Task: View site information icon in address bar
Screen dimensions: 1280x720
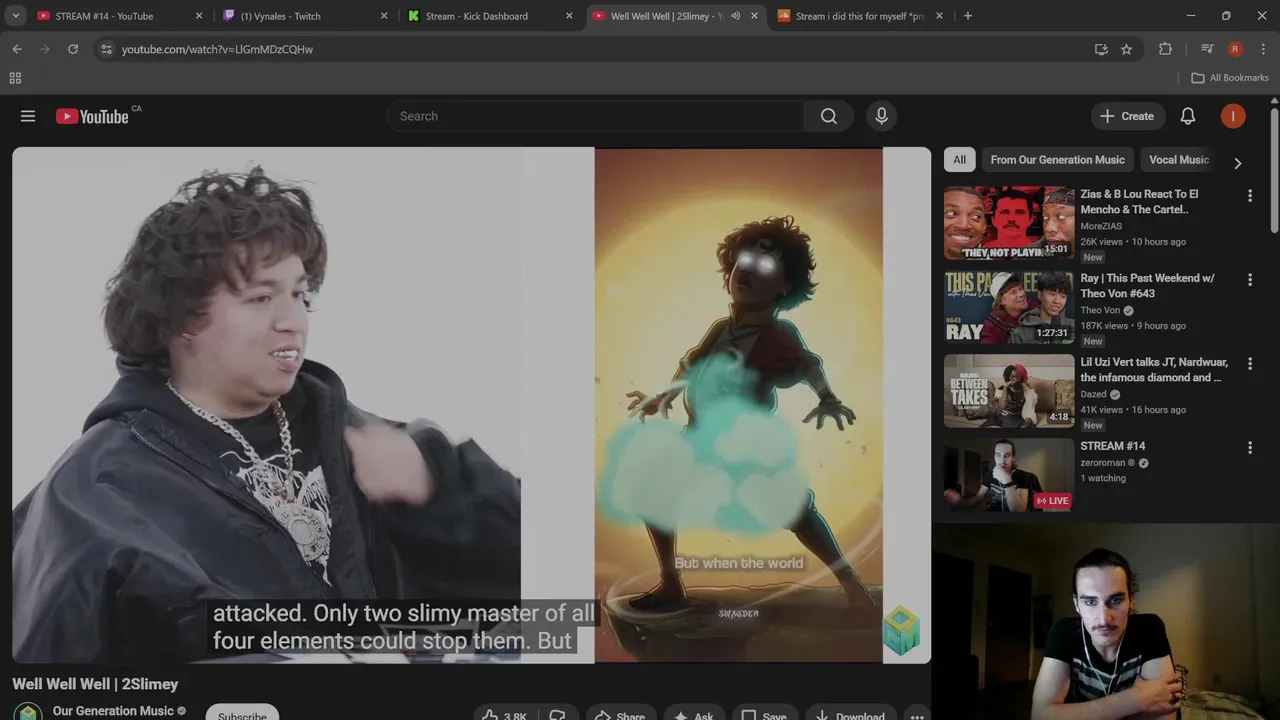Action: (x=106, y=49)
